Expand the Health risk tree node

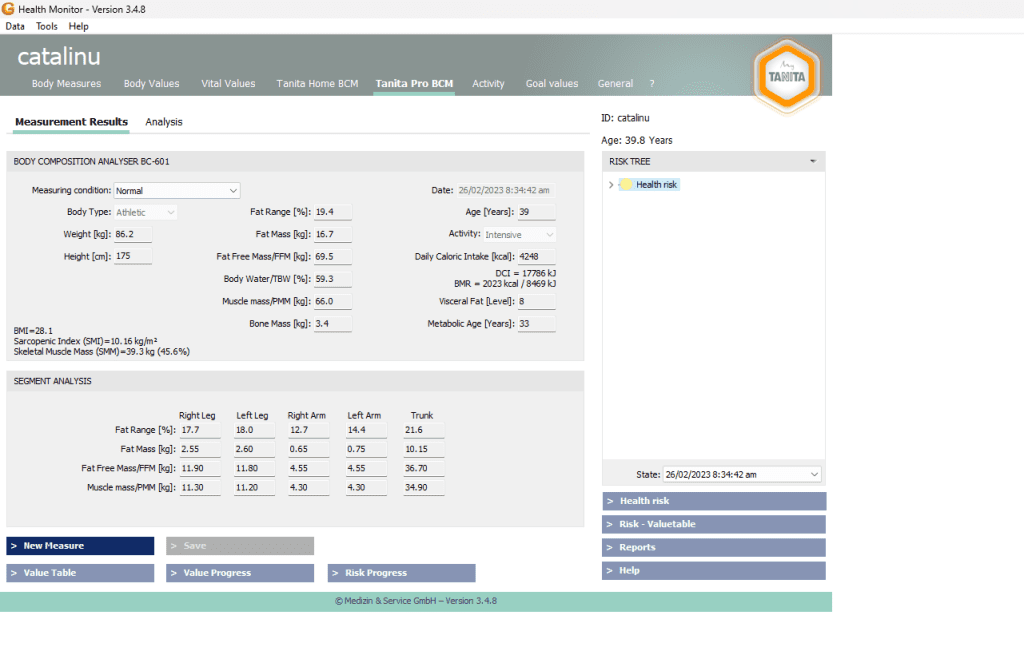[611, 185]
